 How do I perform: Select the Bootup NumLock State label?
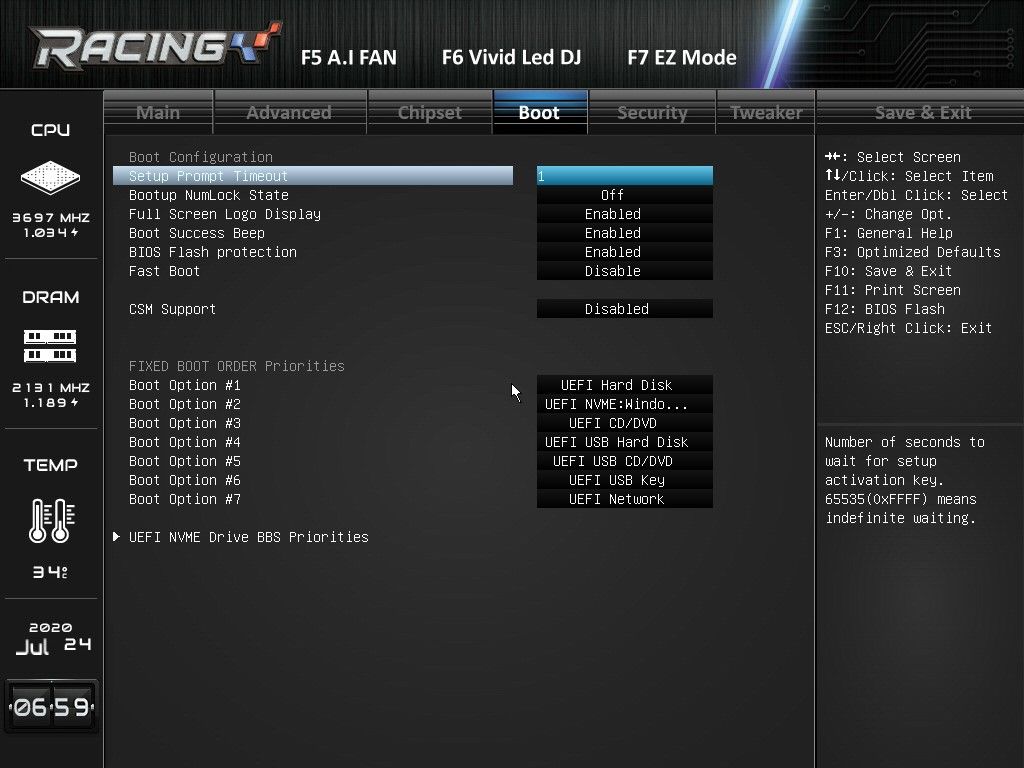point(208,195)
